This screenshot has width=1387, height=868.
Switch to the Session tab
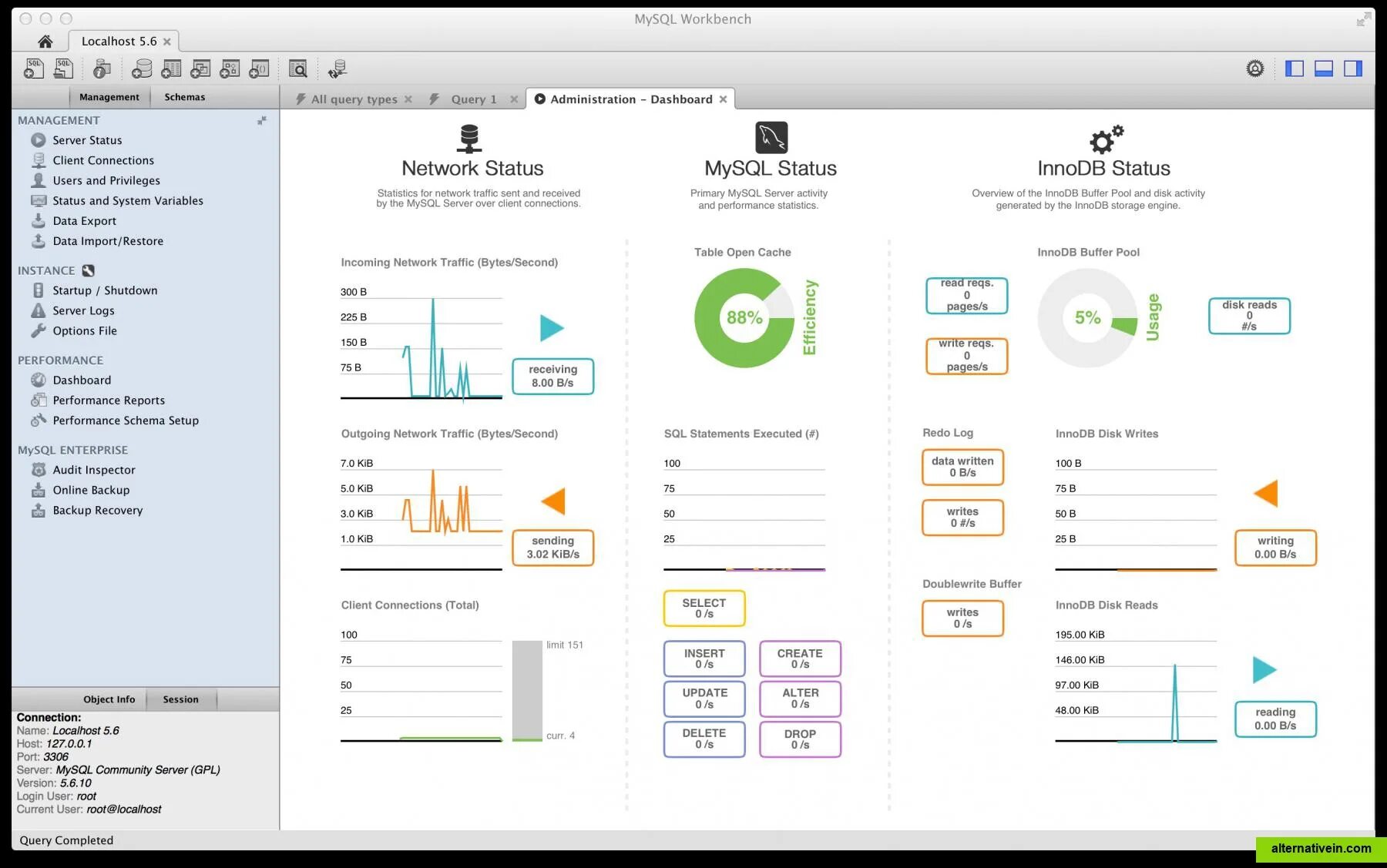click(x=180, y=699)
